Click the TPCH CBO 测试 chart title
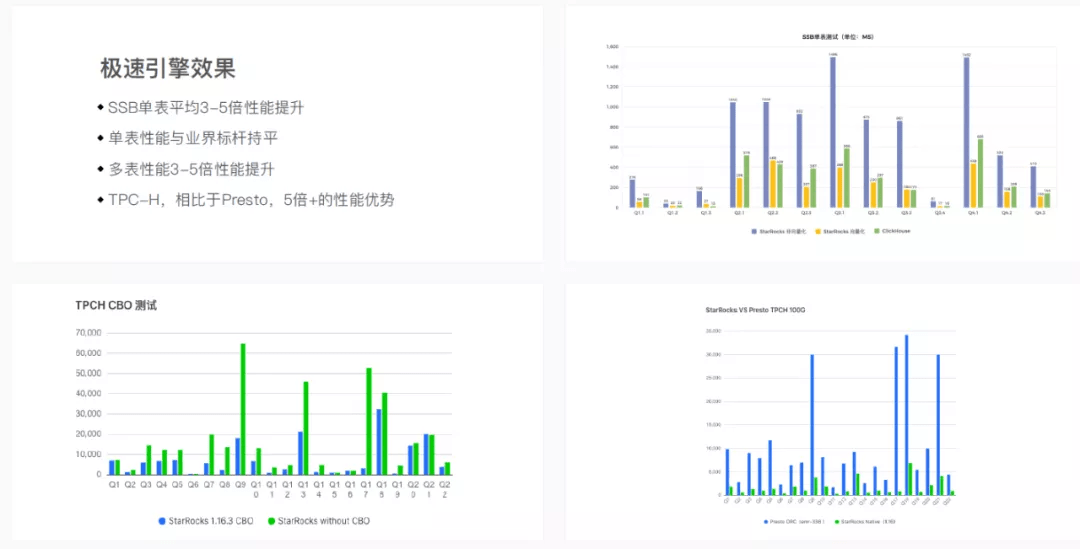This screenshot has width=1080, height=549. point(116,305)
